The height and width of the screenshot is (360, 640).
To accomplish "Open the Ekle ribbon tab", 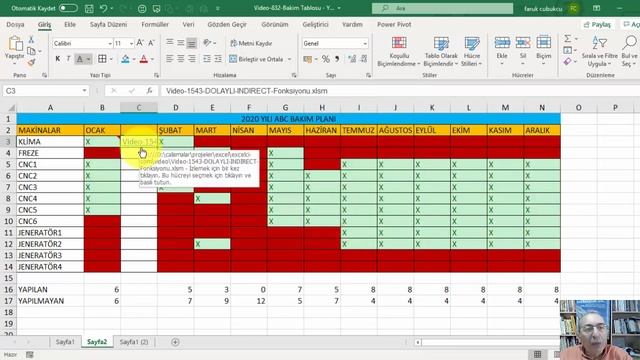I will coord(70,24).
